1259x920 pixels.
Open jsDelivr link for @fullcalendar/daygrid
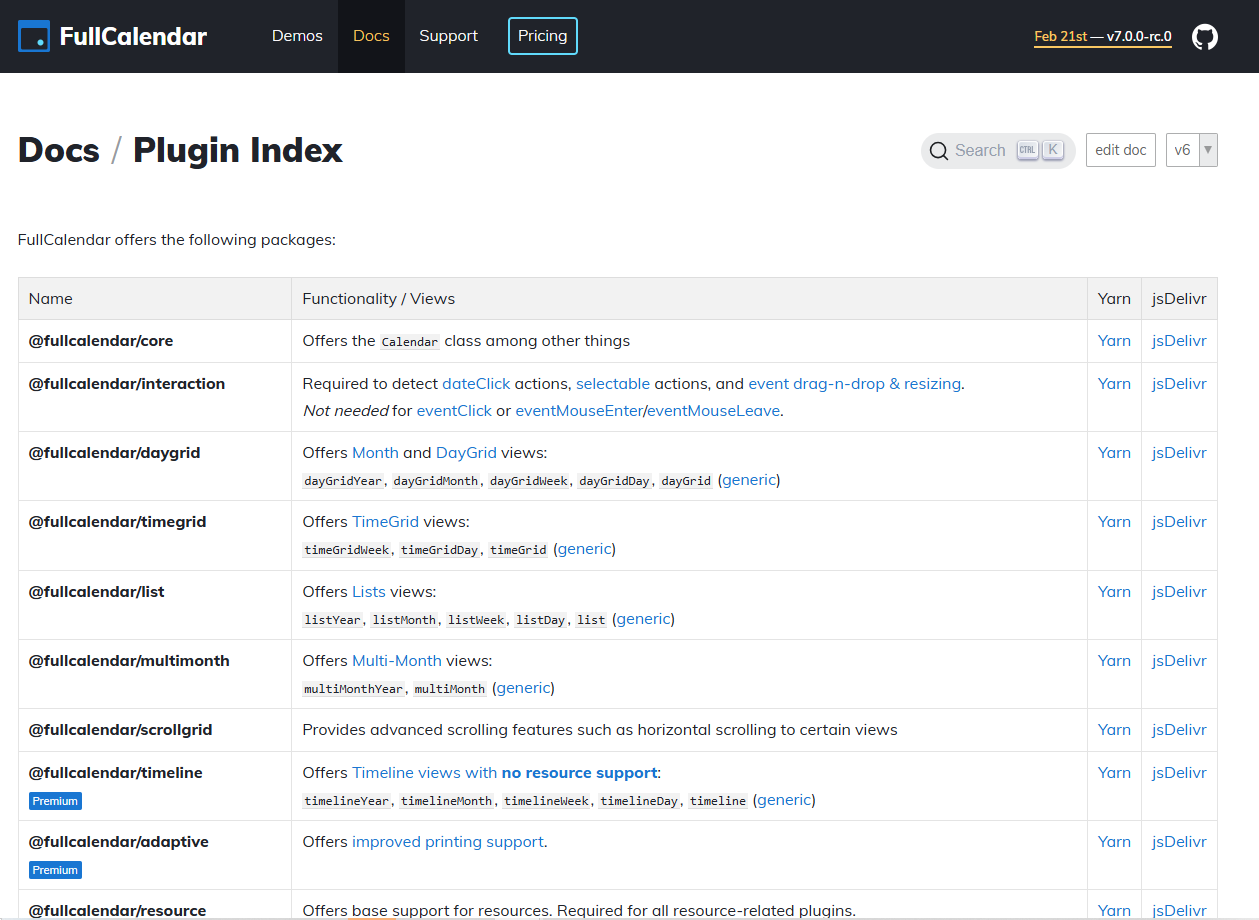(x=1179, y=453)
